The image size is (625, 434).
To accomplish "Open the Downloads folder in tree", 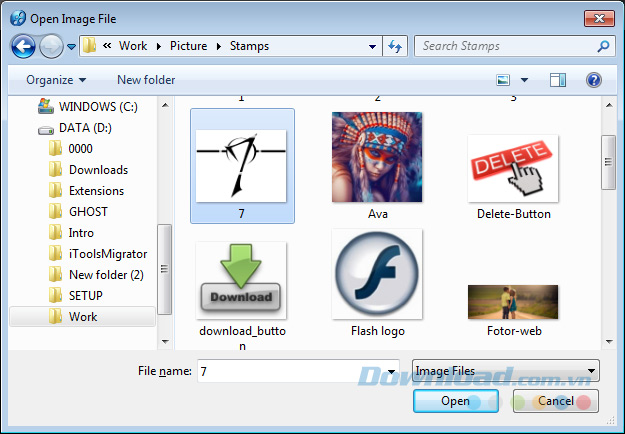I will [x=88, y=170].
